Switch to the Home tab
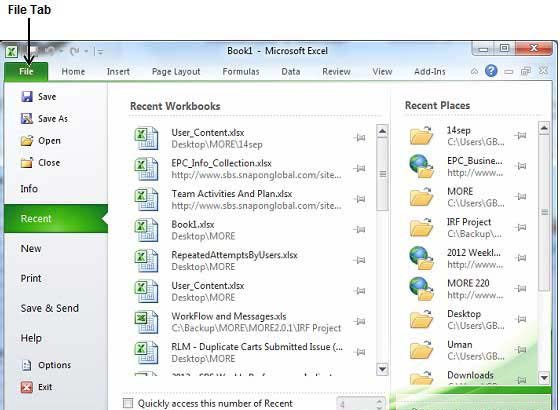 [x=73, y=71]
